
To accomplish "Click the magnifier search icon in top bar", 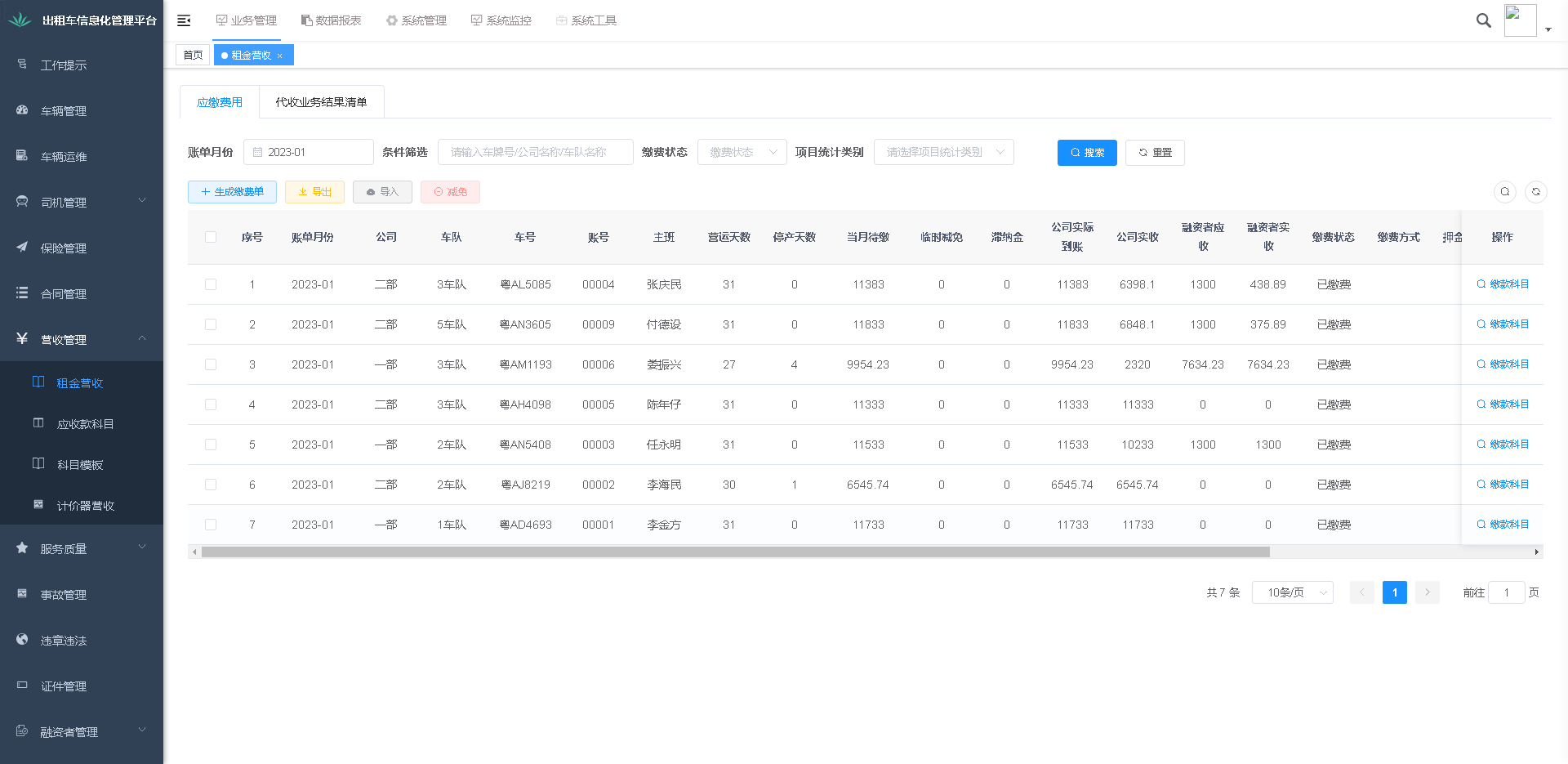I will click(x=1483, y=20).
